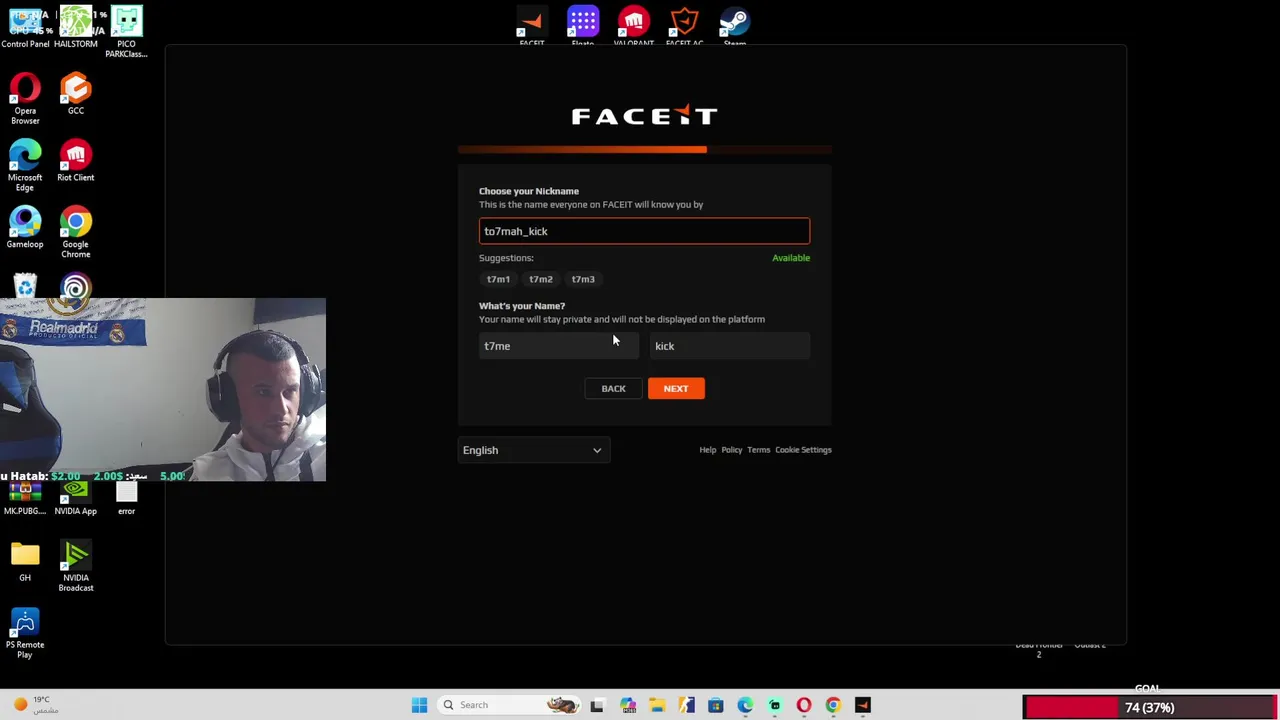Switch to FACEIT app on the taskbar
Screen dimensions: 1280x720
tap(863, 705)
